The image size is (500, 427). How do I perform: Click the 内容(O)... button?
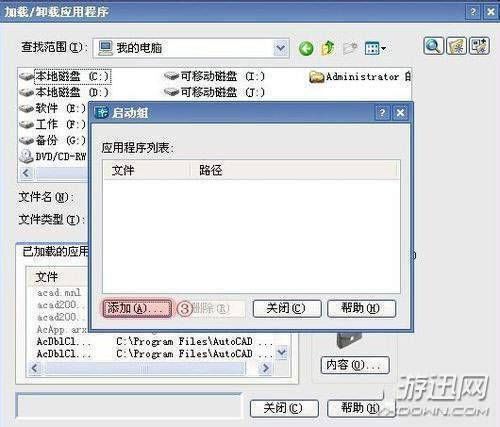tap(355, 365)
